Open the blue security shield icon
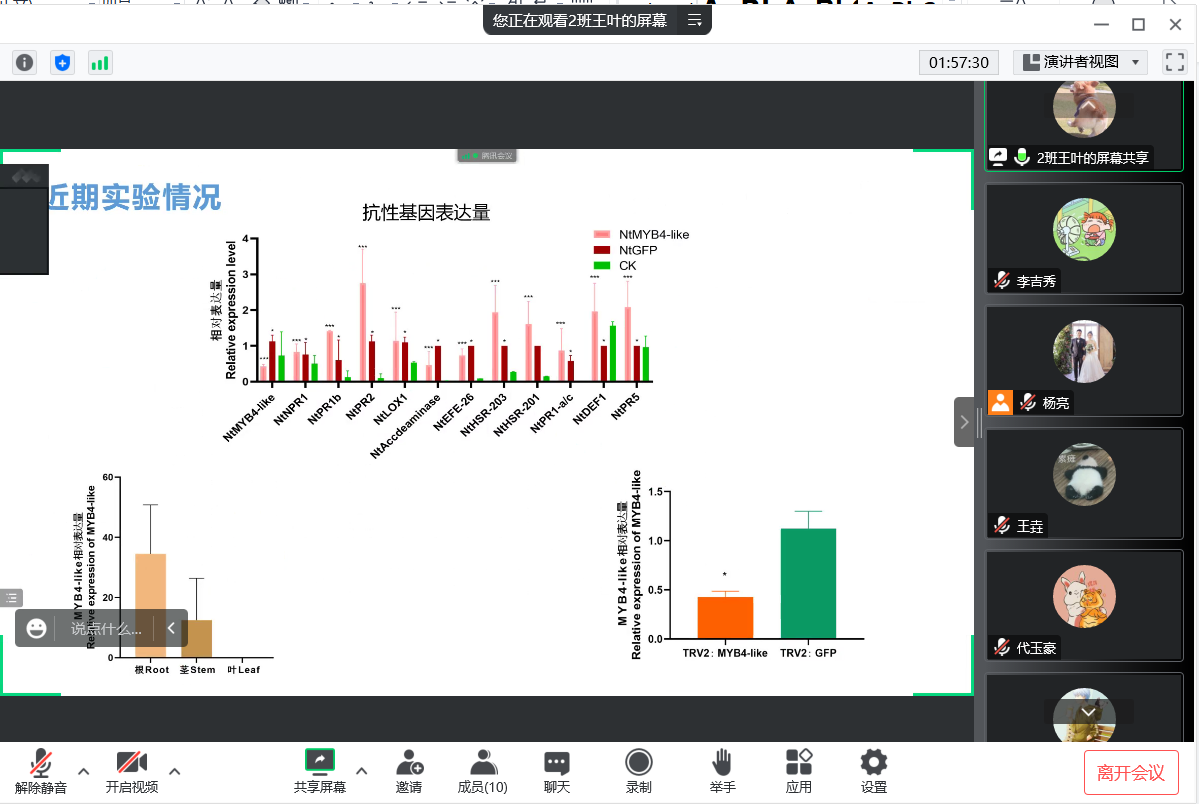Screen dimensions: 1199x804 point(62,62)
